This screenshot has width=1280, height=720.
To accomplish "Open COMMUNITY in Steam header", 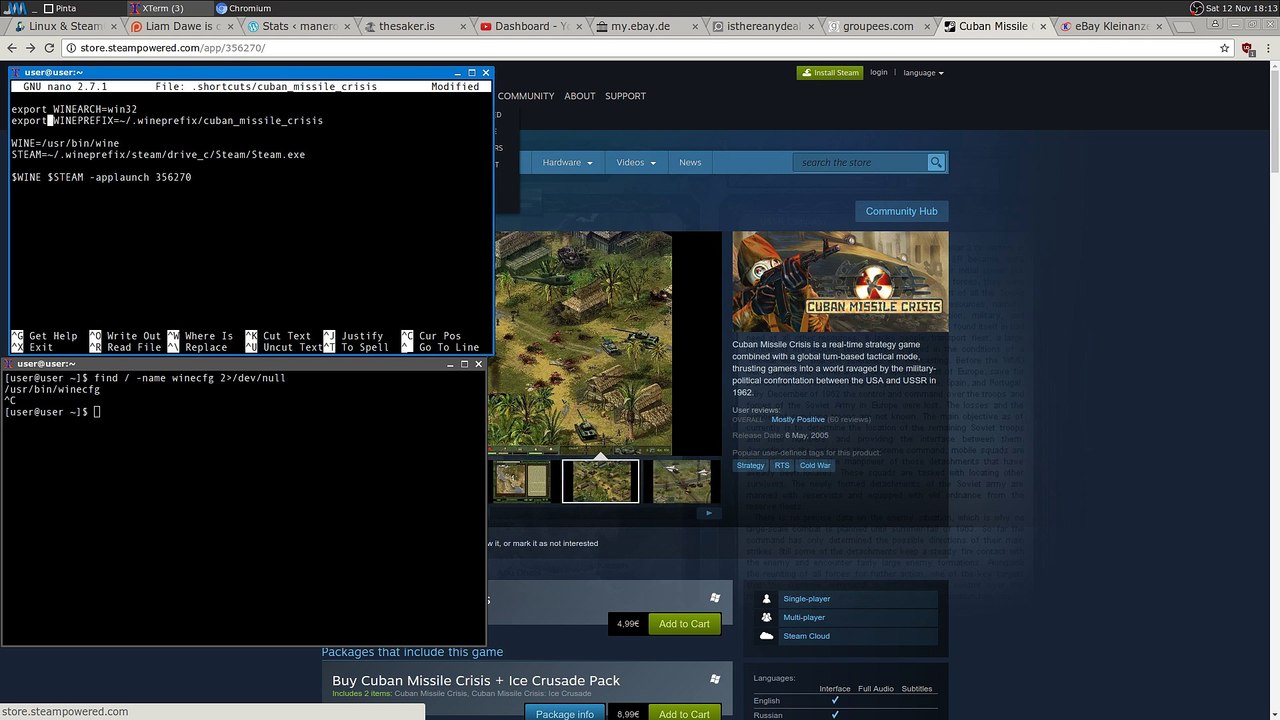I will click(526, 96).
